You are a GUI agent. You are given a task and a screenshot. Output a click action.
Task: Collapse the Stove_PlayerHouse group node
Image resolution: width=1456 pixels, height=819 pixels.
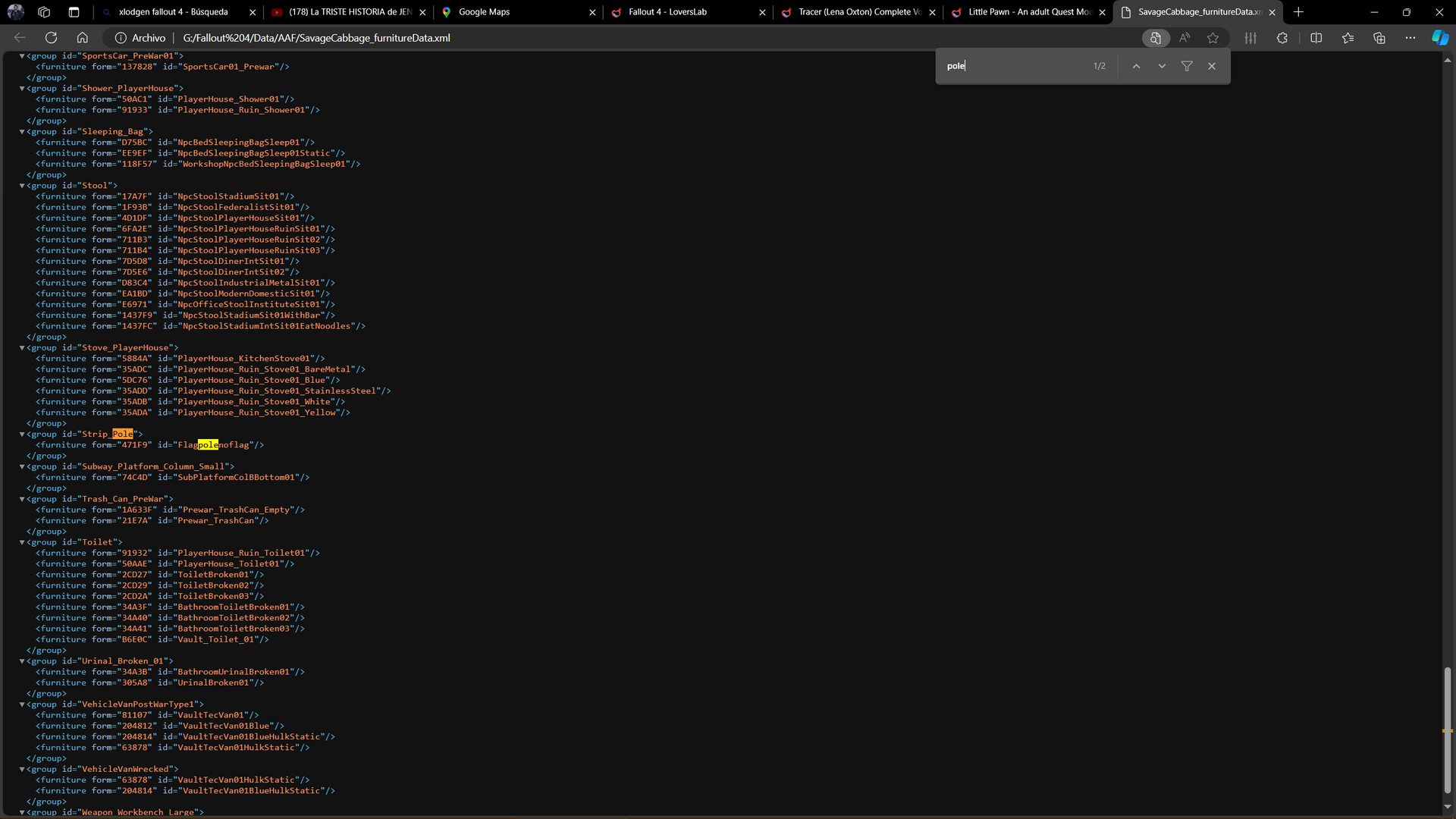tap(22, 347)
